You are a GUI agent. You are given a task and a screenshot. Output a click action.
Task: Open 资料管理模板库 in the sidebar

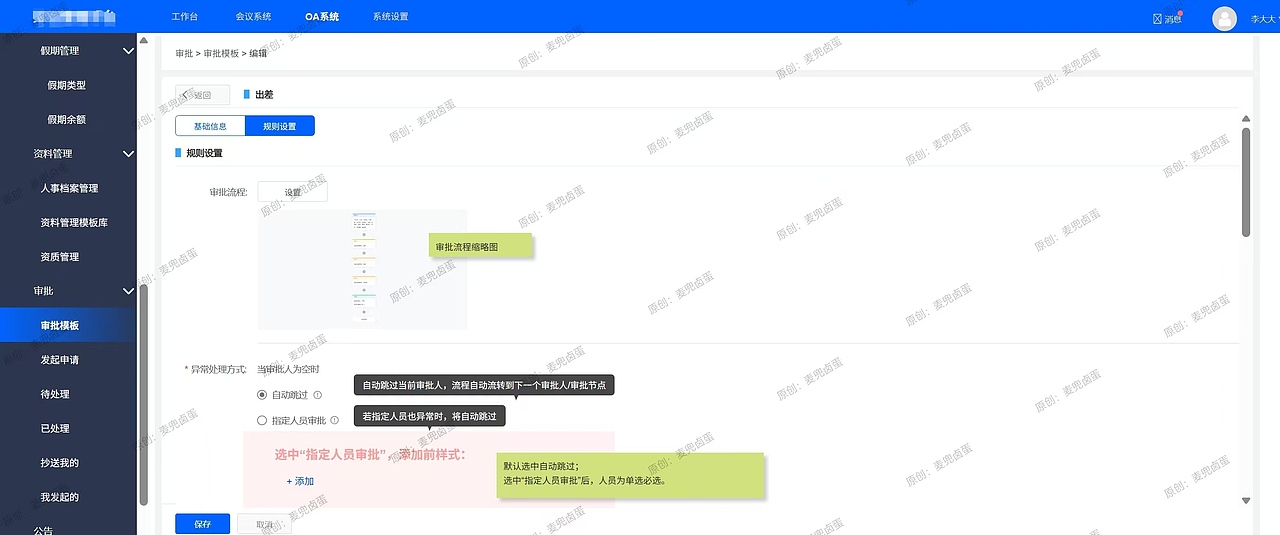coord(74,222)
